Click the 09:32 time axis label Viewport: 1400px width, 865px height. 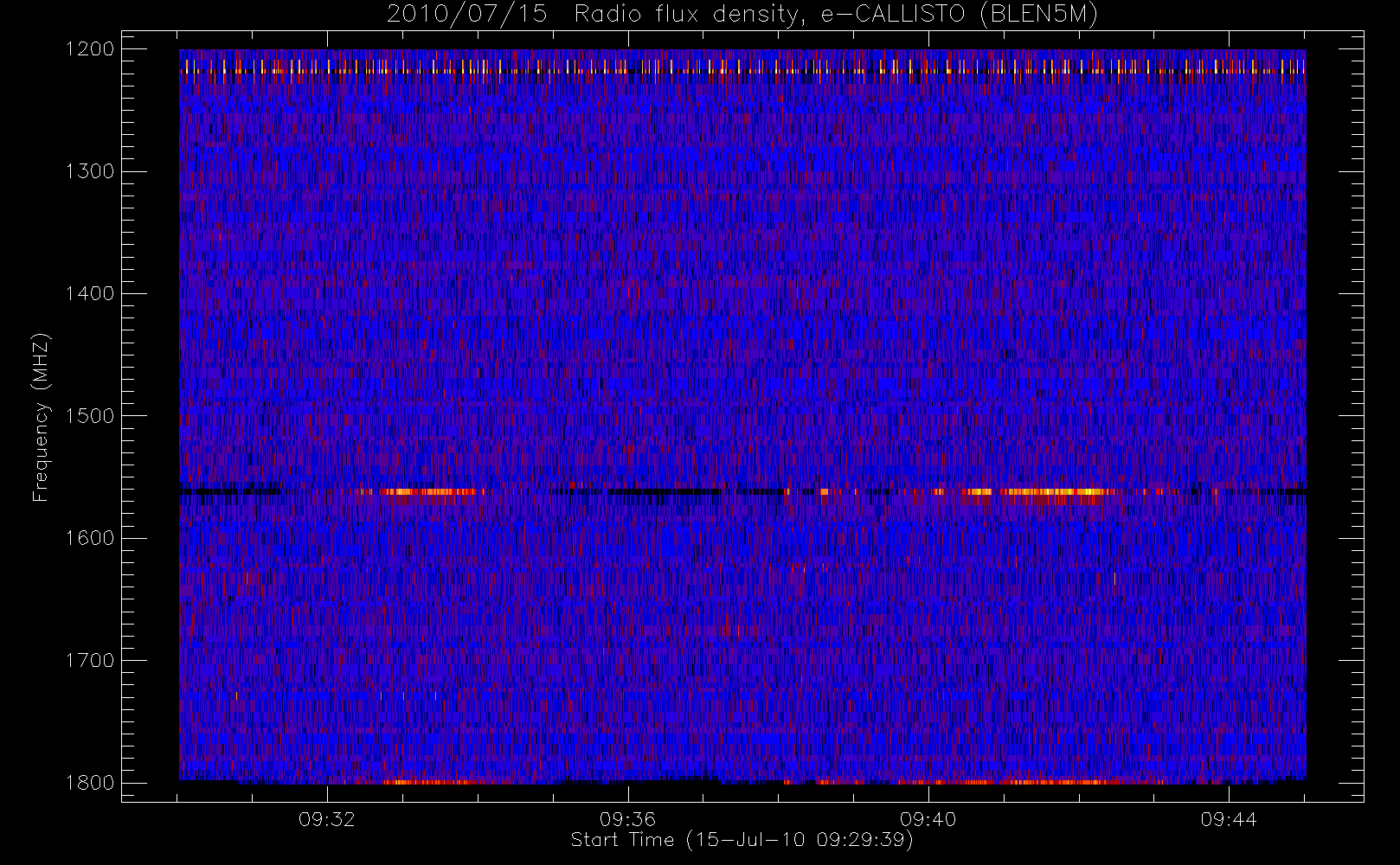coord(327,819)
